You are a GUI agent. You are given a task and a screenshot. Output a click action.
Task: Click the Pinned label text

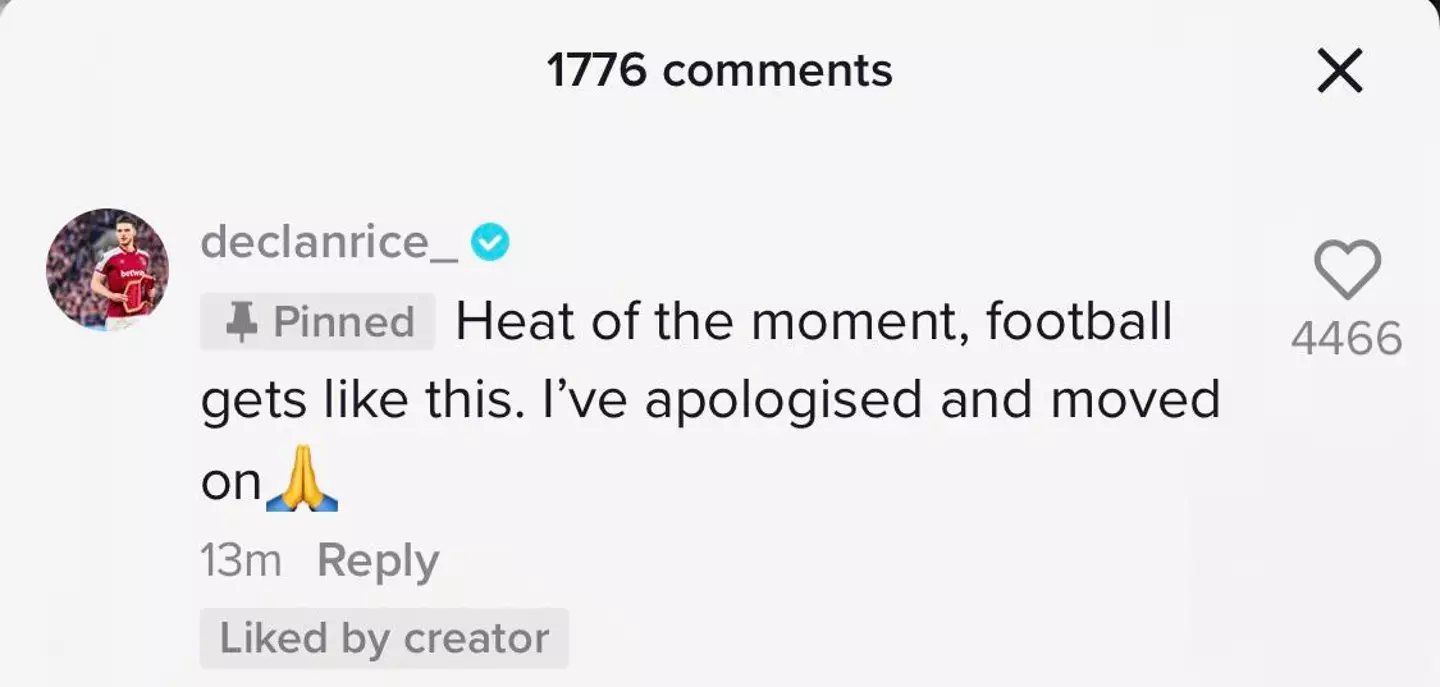click(x=344, y=322)
